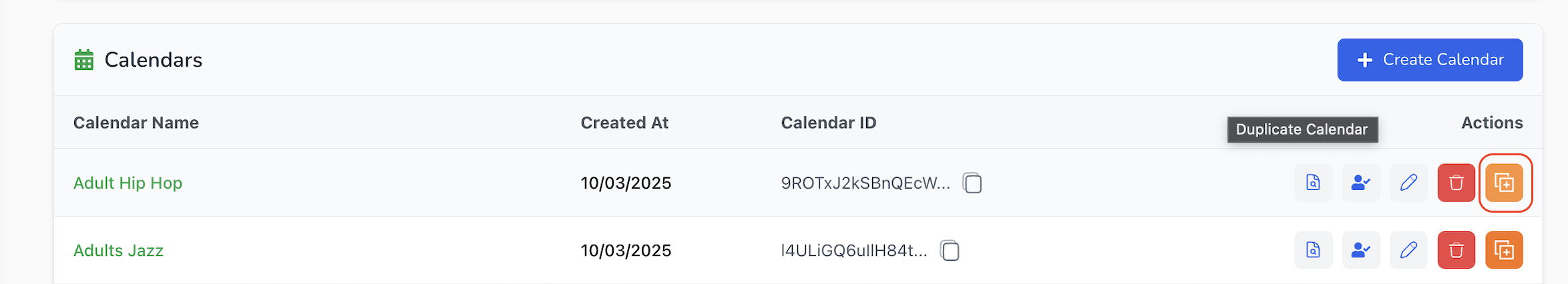The image size is (1568, 284).
Task: Select the 9ROTxJ2kSBnQEcW calendar ID text
Action: (865, 183)
